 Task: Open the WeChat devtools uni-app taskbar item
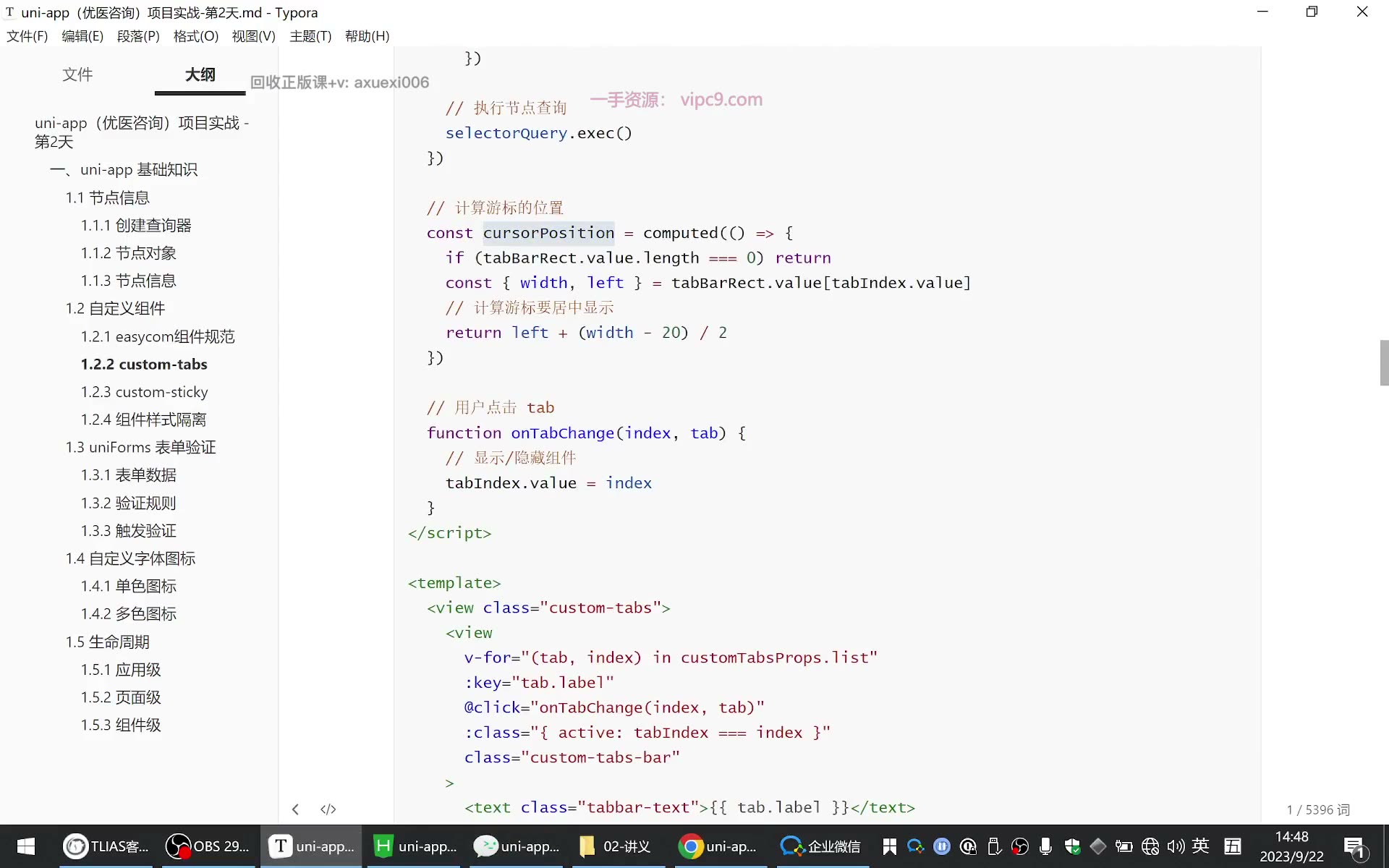point(517,846)
